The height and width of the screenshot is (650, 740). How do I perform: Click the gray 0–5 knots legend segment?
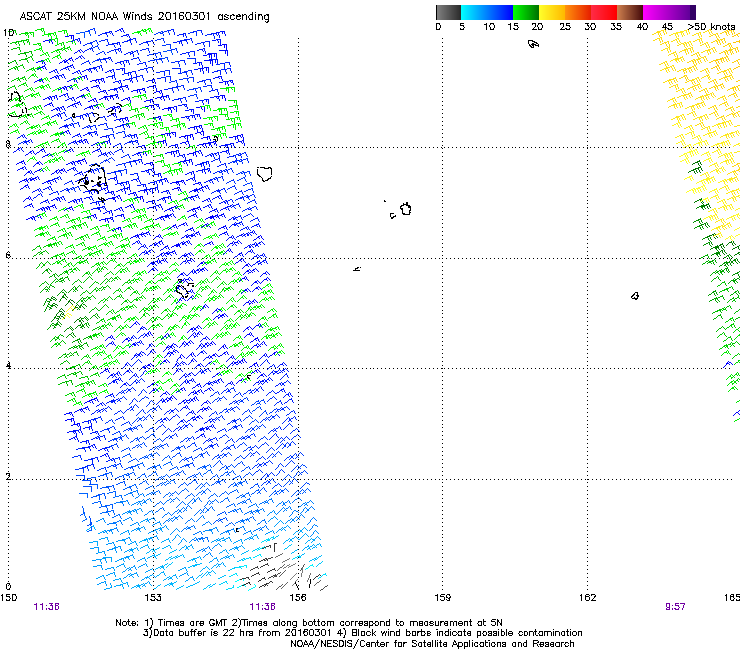pos(448,12)
